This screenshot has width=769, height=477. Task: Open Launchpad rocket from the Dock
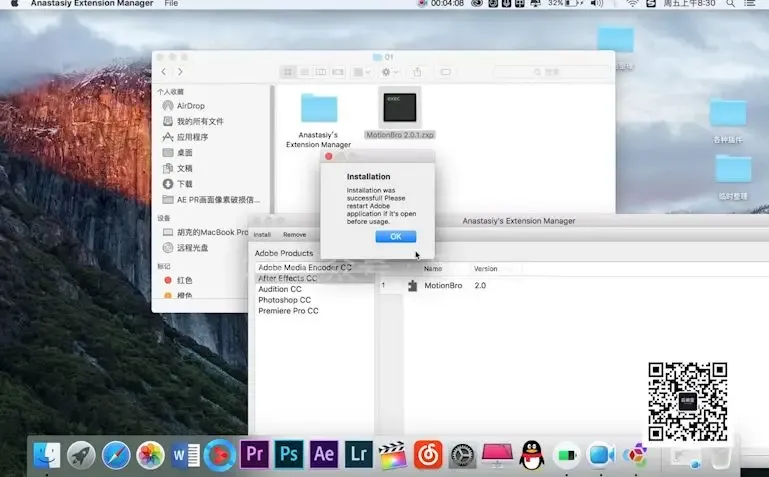coord(81,454)
